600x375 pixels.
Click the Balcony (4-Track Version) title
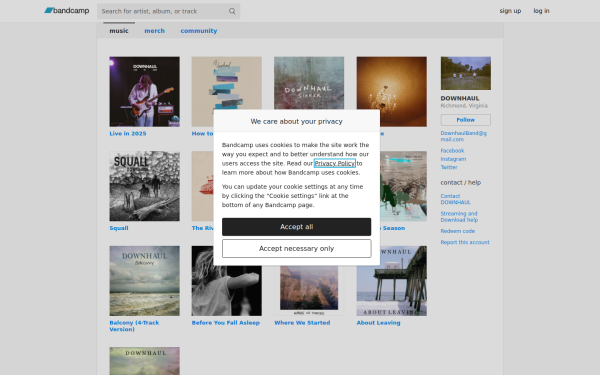(x=134, y=326)
